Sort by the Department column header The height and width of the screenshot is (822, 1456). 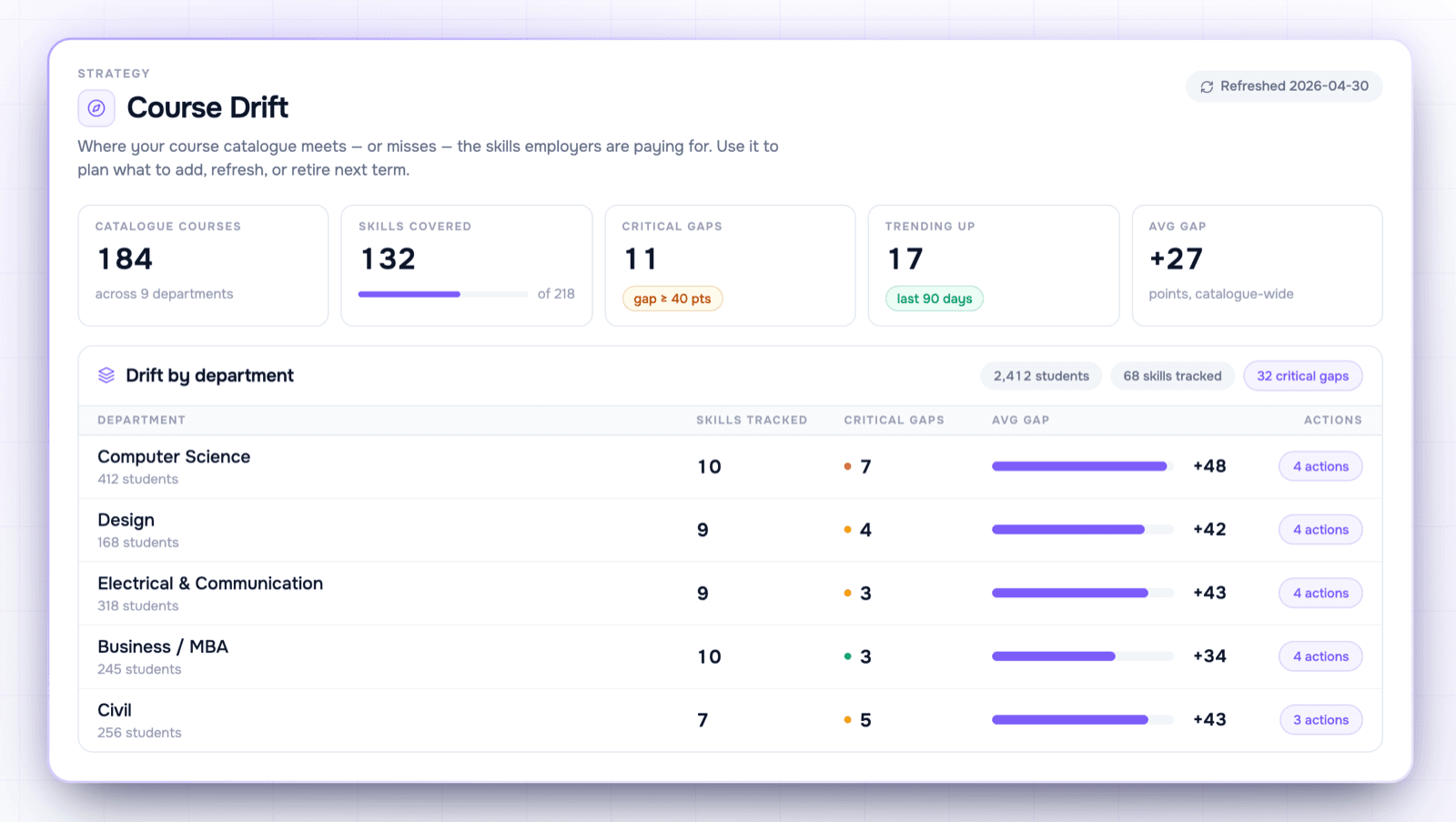point(142,421)
